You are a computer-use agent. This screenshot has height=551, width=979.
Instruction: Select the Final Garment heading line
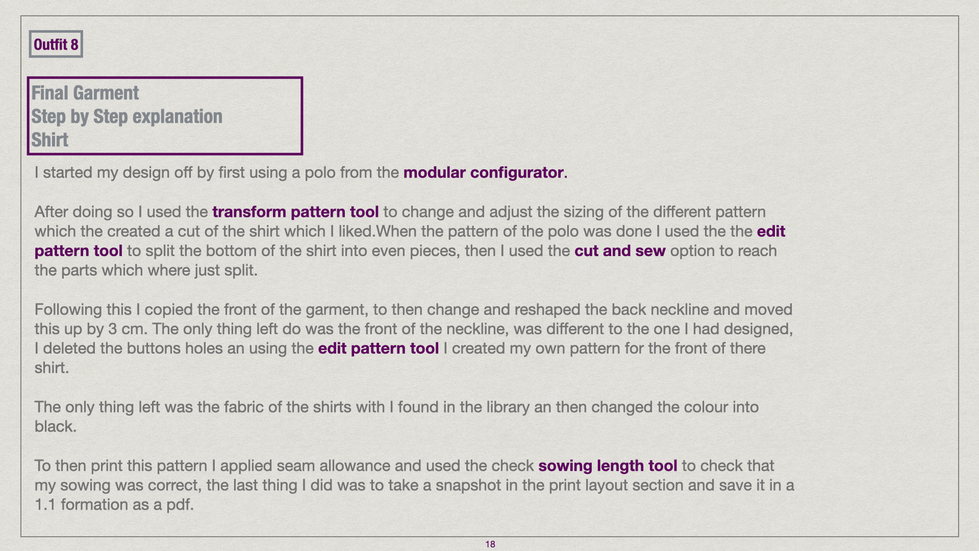pyautogui.click(x=85, y=93)
